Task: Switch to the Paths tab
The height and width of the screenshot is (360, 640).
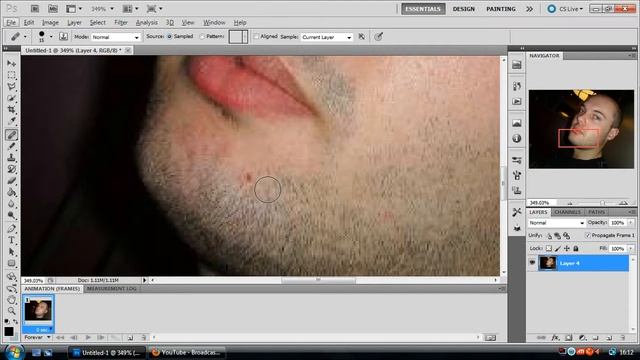Action: coord(596,212)
